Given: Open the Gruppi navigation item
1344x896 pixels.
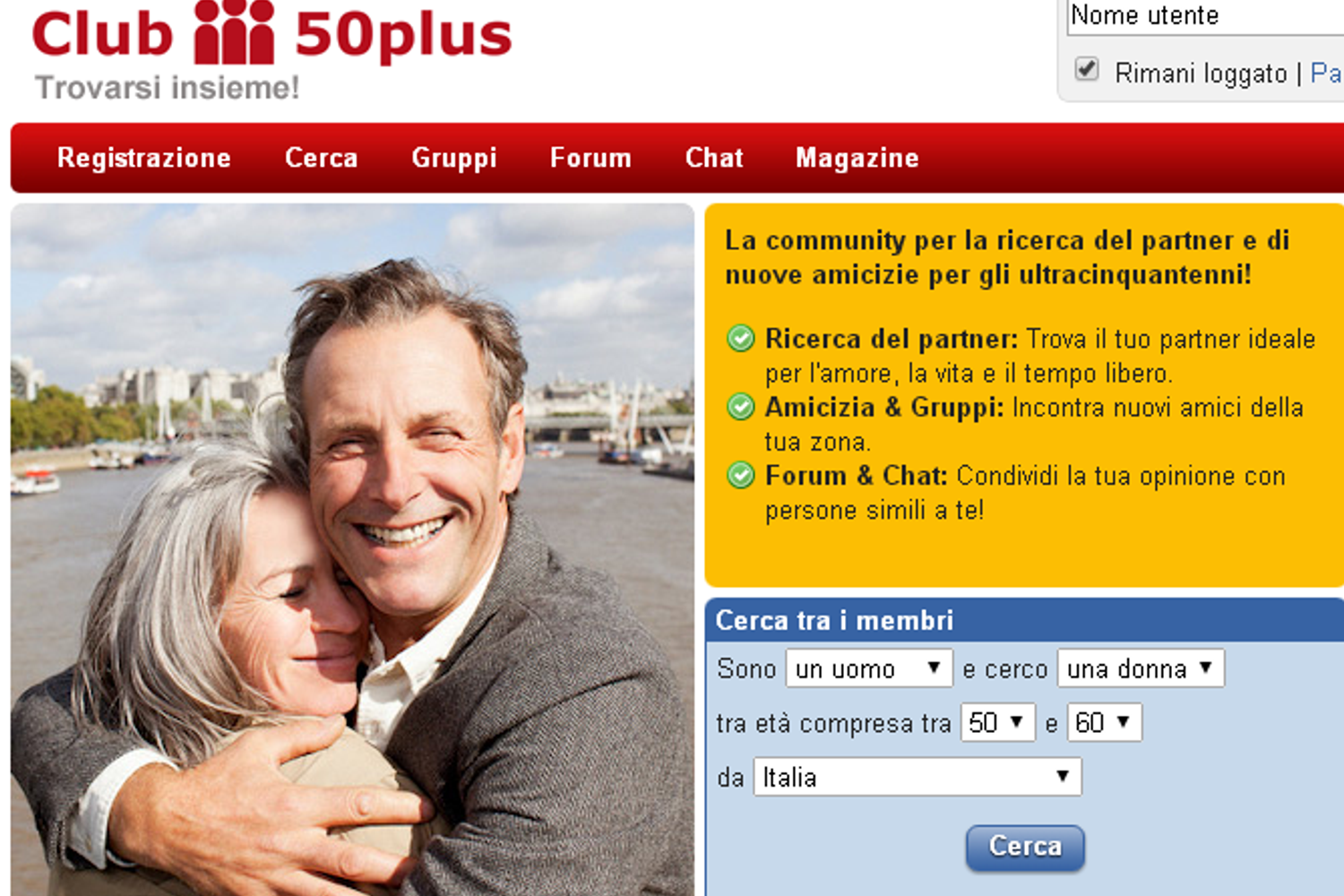Looking at the screenshot, I should (454, 158).
